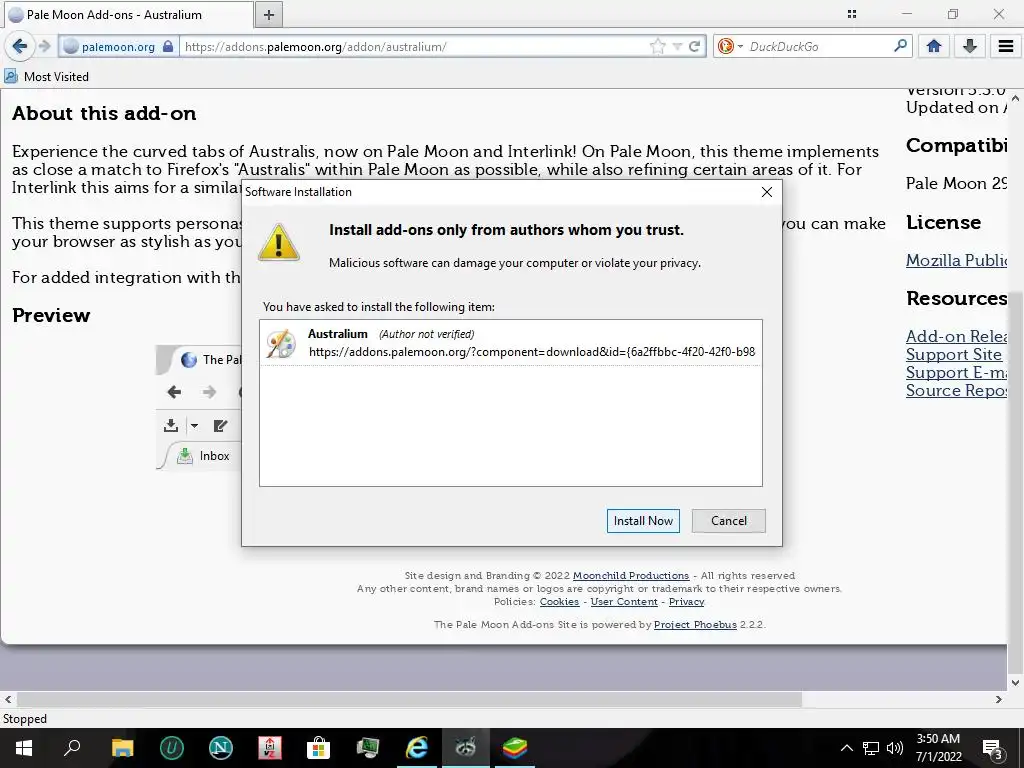Open File Explorer from the taskbar
1024x768 pixels.
[122, 748]
